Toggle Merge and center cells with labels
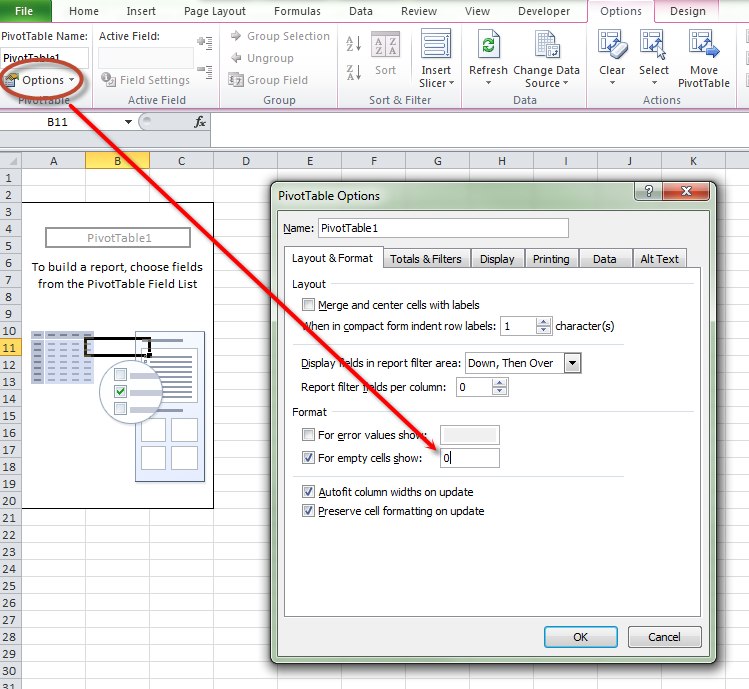749x689 pixels. click(309, 305)
